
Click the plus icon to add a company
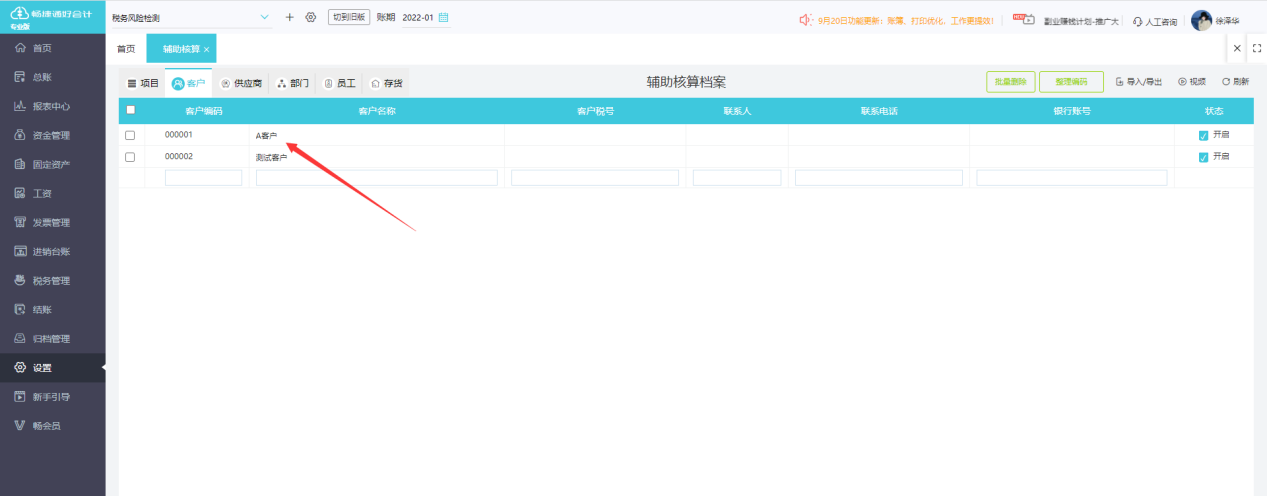click(x=290, y=17)
